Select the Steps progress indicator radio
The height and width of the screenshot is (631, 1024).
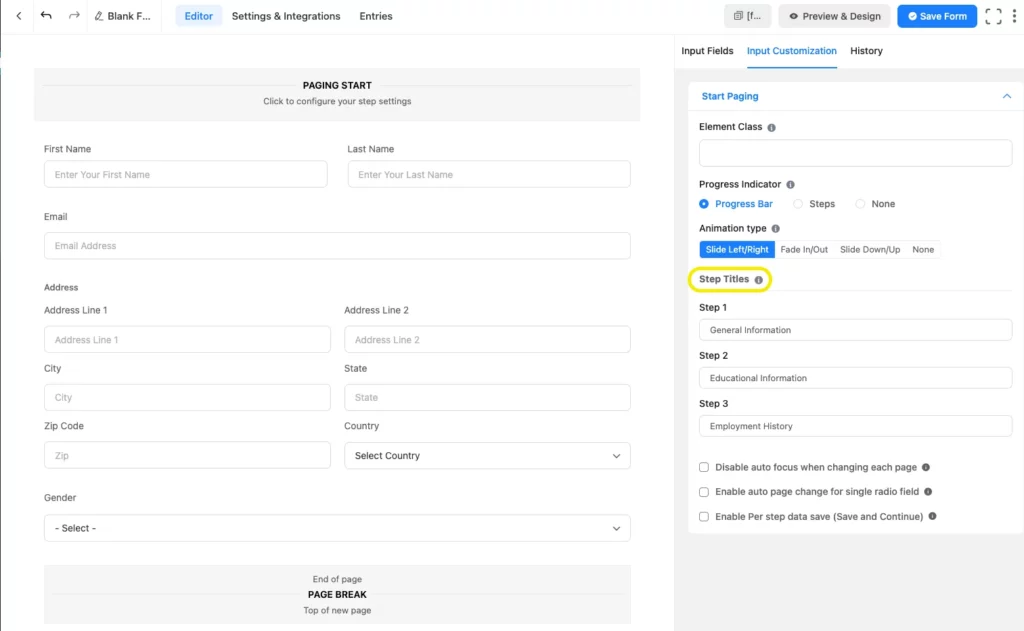[797, 204]
